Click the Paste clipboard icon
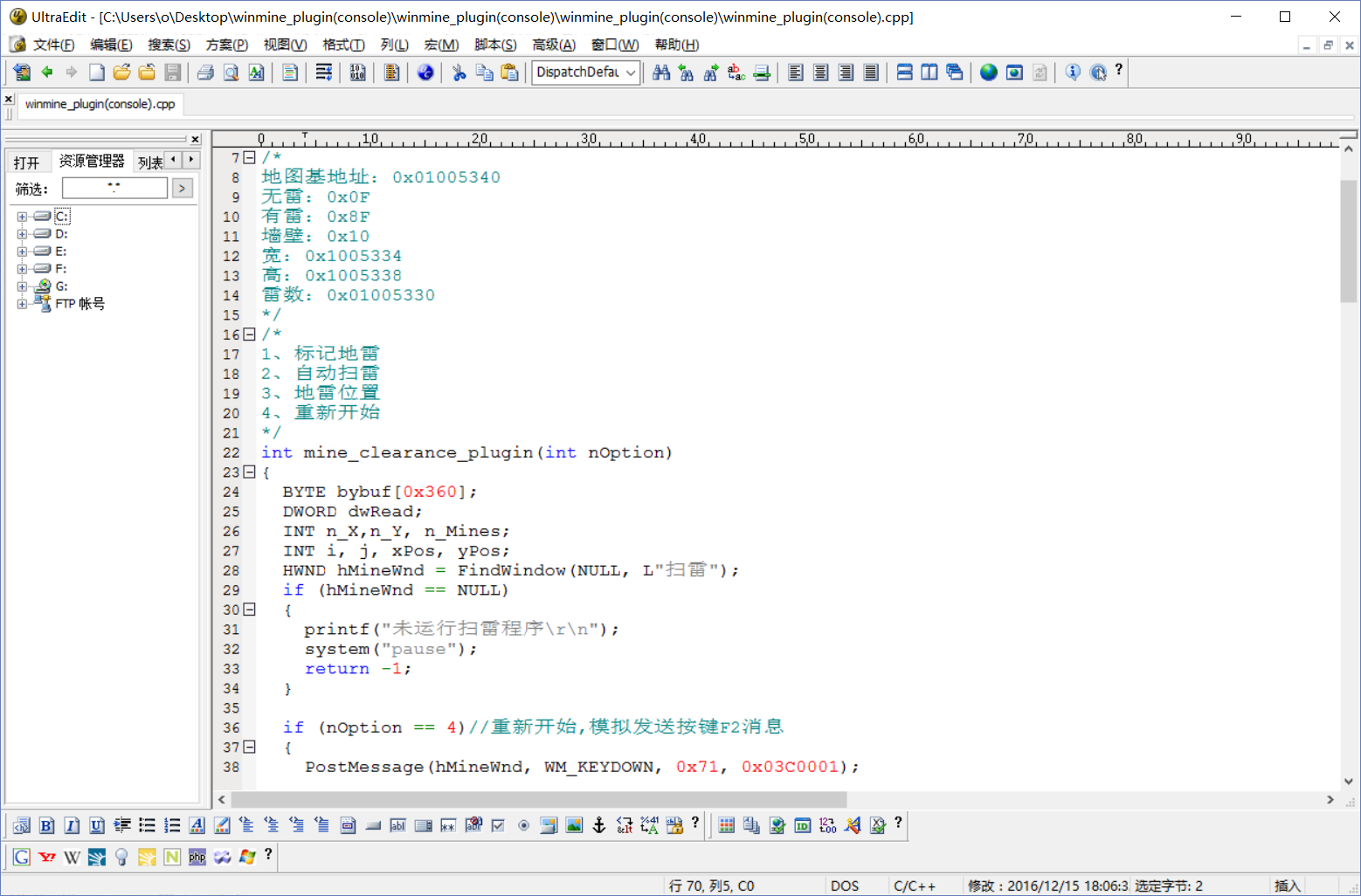Screen dimensions: 1361x896 tap(509, 72)
